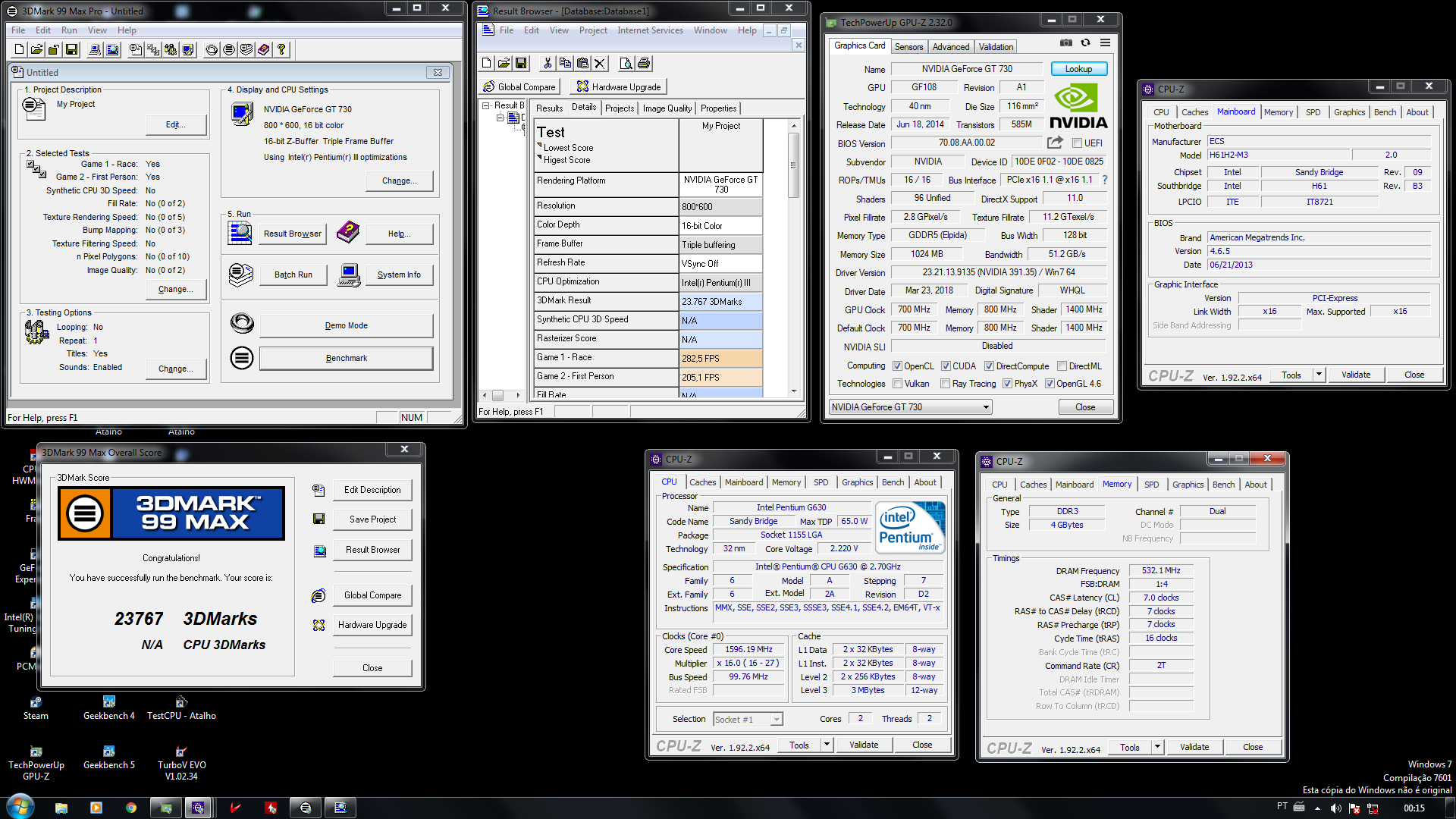Toggle Vulkan checkbox in GPU-Z
The width and height of the screenshot is (1456, 819).
pos(898,384)
